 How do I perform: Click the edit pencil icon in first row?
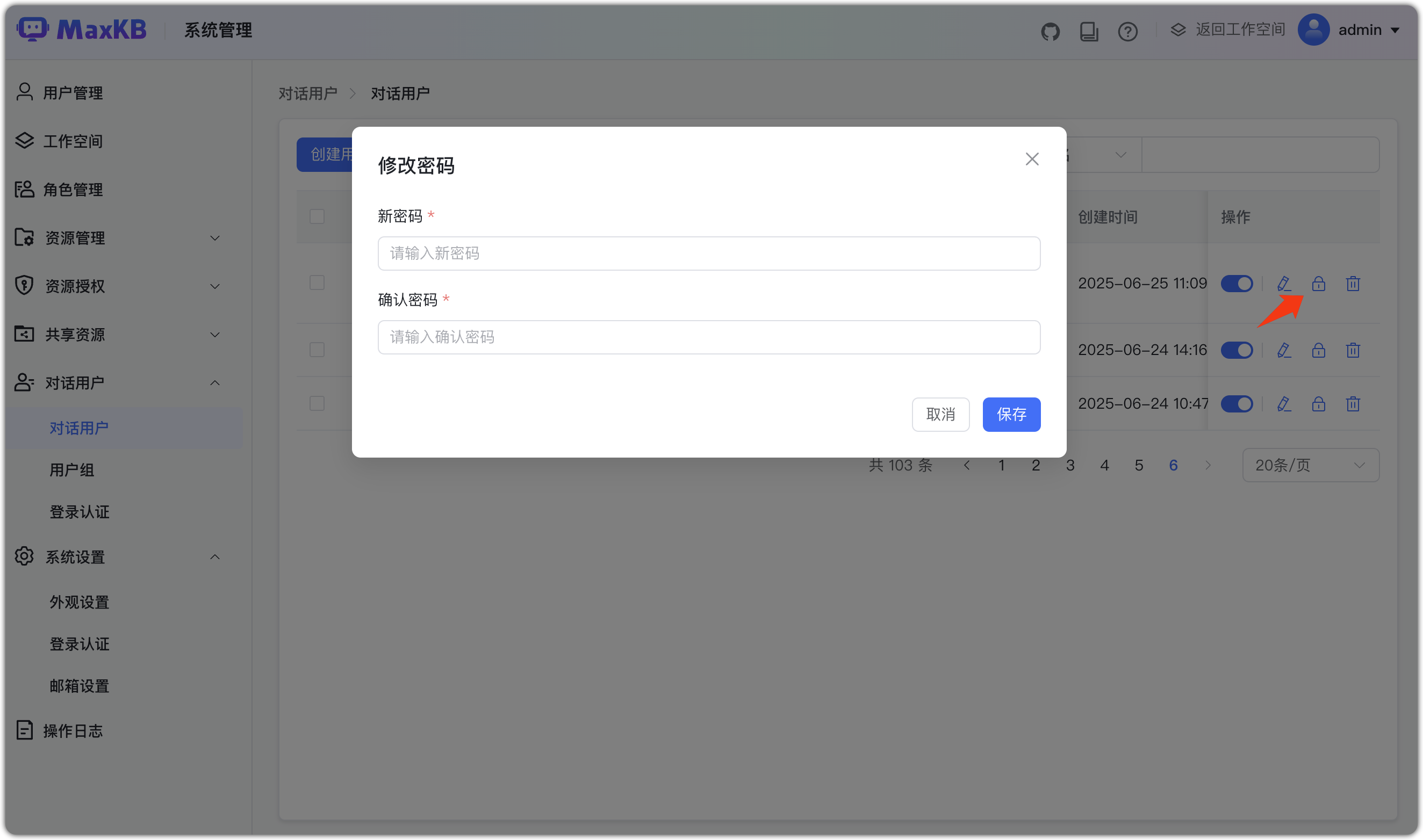(1284, 284)
